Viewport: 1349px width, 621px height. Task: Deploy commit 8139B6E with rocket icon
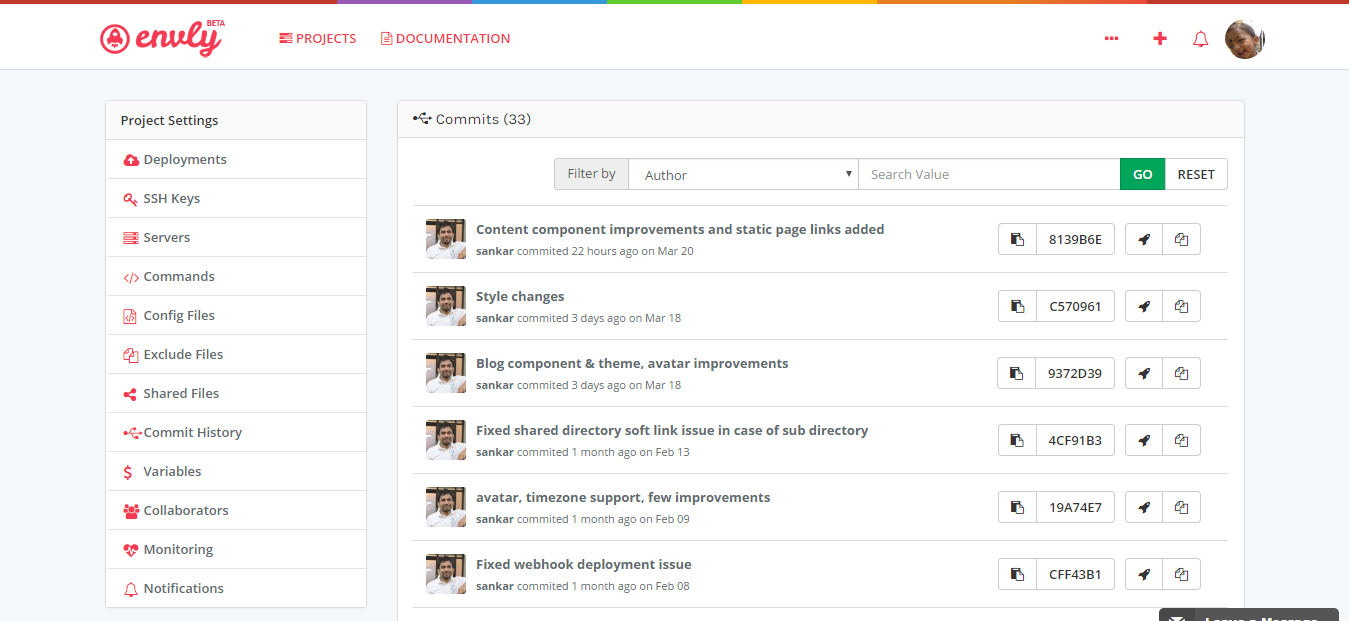[1144, 239]
